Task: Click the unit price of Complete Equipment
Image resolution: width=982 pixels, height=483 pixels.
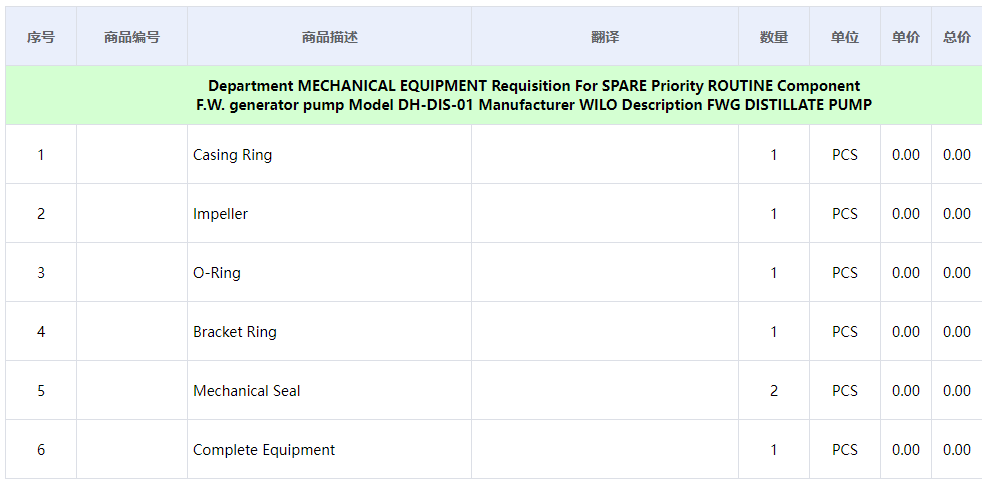Action: (906, 450)
